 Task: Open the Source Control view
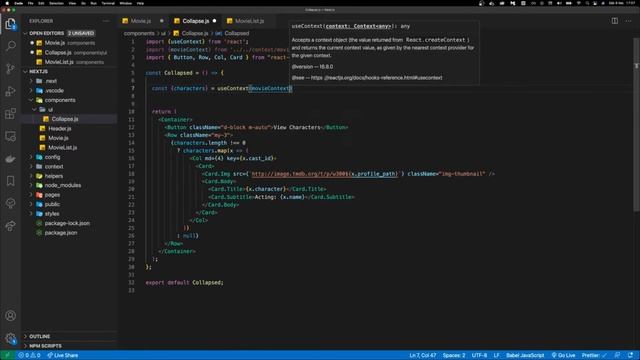tap(11, 68)
